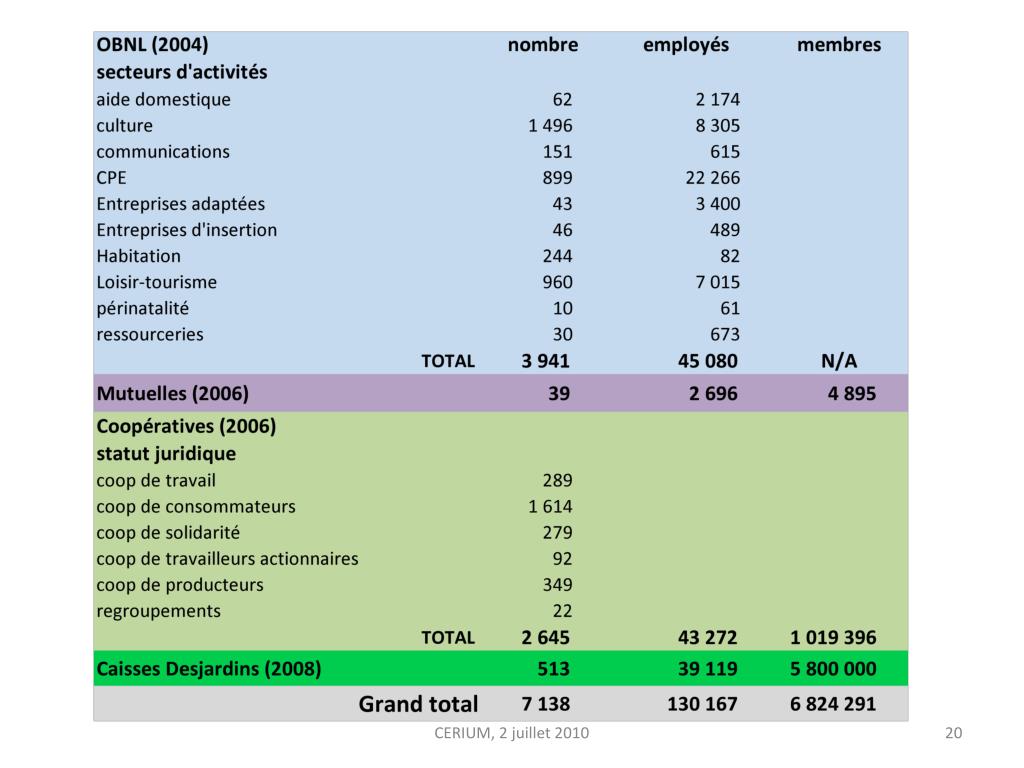Click Mutuelles employés value '2 696'
The height and width of the screenshot is (768, 1024).
713,394
